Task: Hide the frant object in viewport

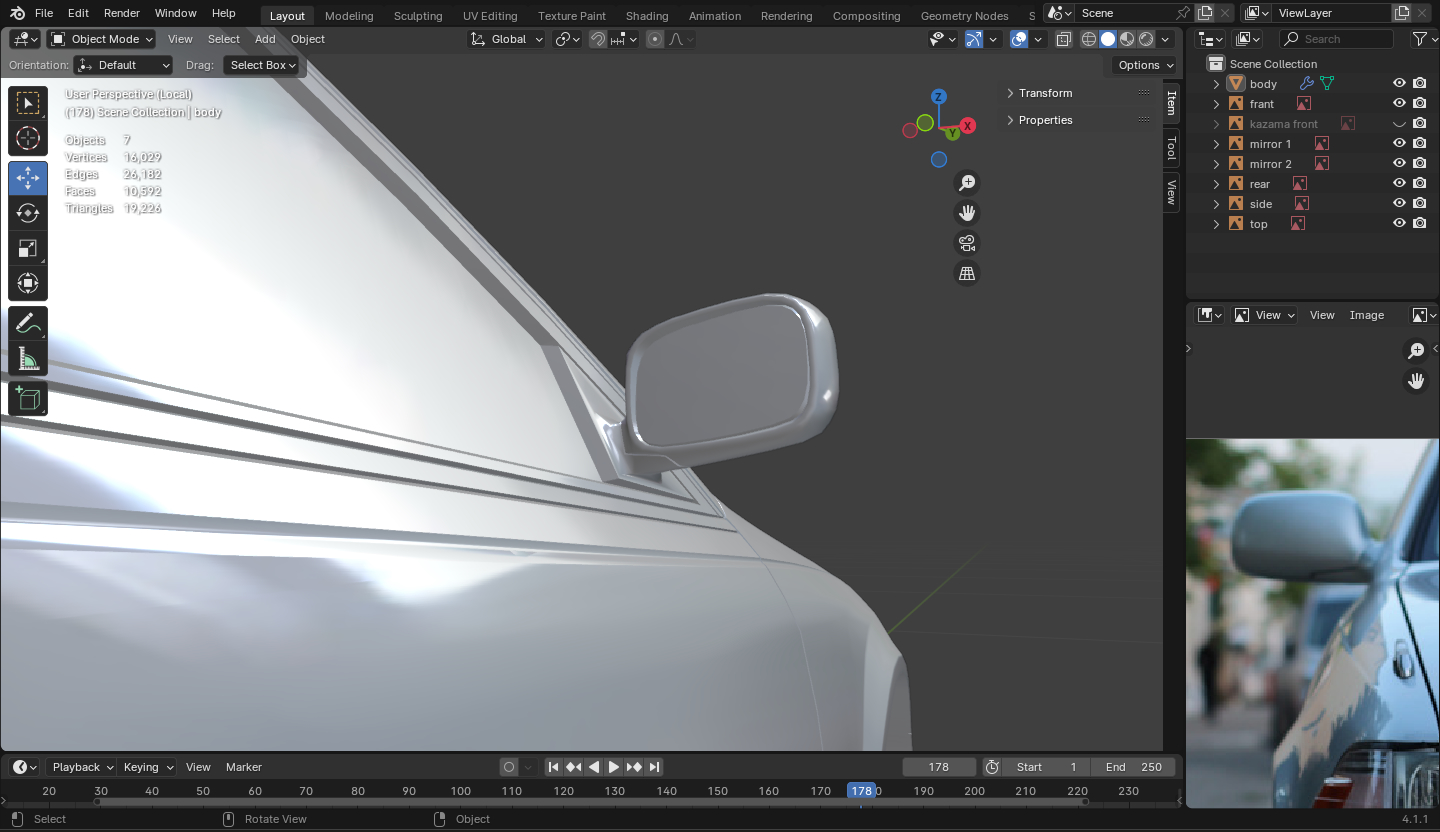Action: pyautogui.click(x=1399, y=104)
